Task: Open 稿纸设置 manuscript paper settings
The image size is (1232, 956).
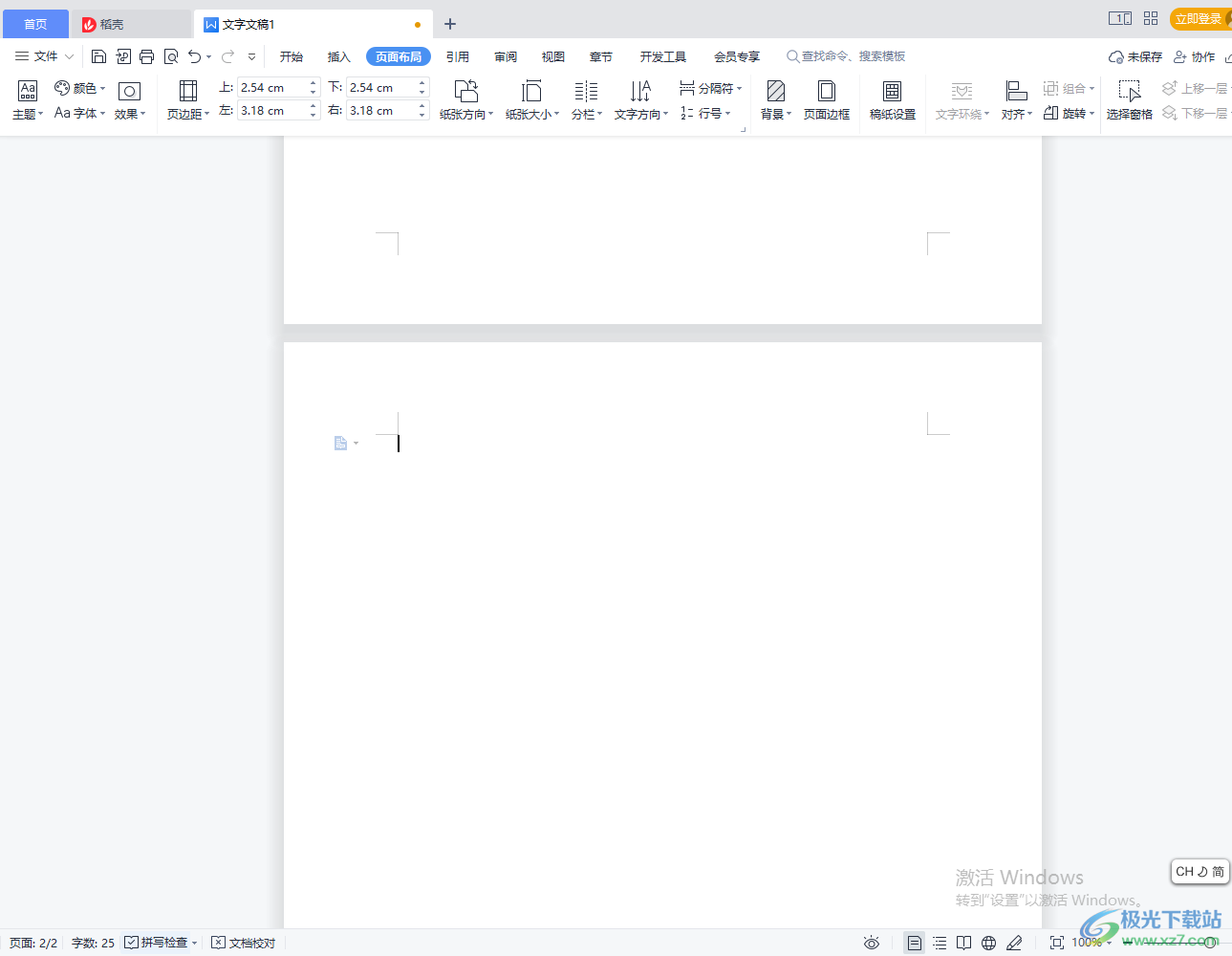Action: pyautogui.click(x=893, y=100)
